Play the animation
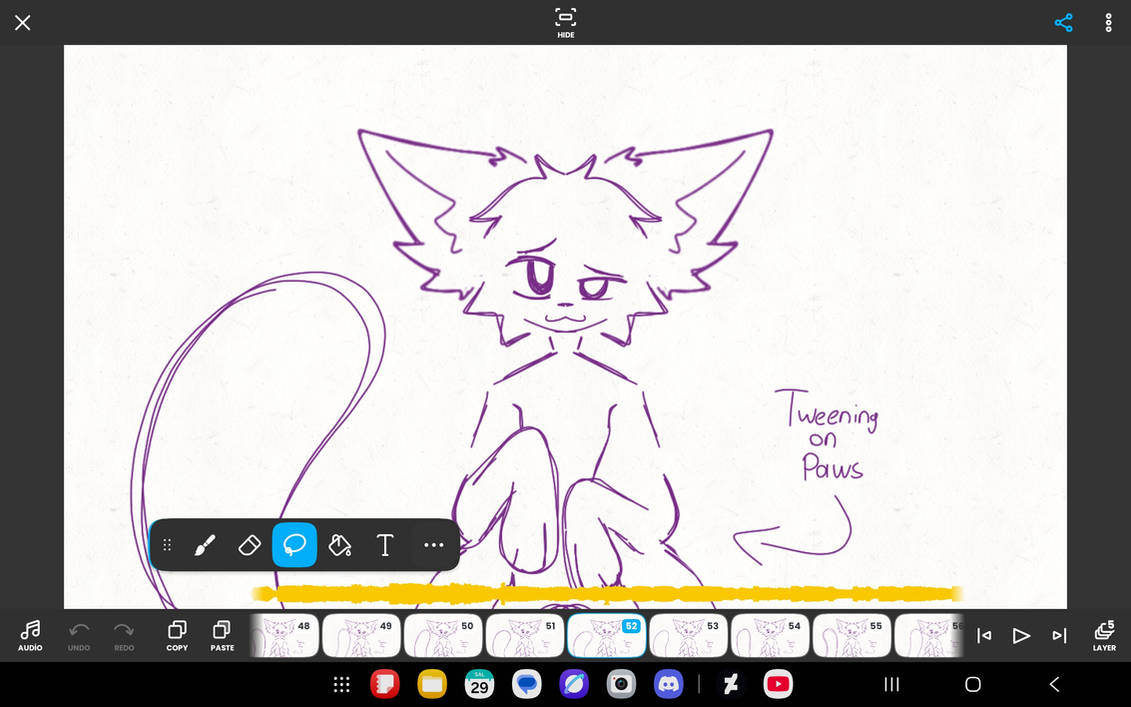Viewport: 1131px width, 707px height. click(1021, 636)
